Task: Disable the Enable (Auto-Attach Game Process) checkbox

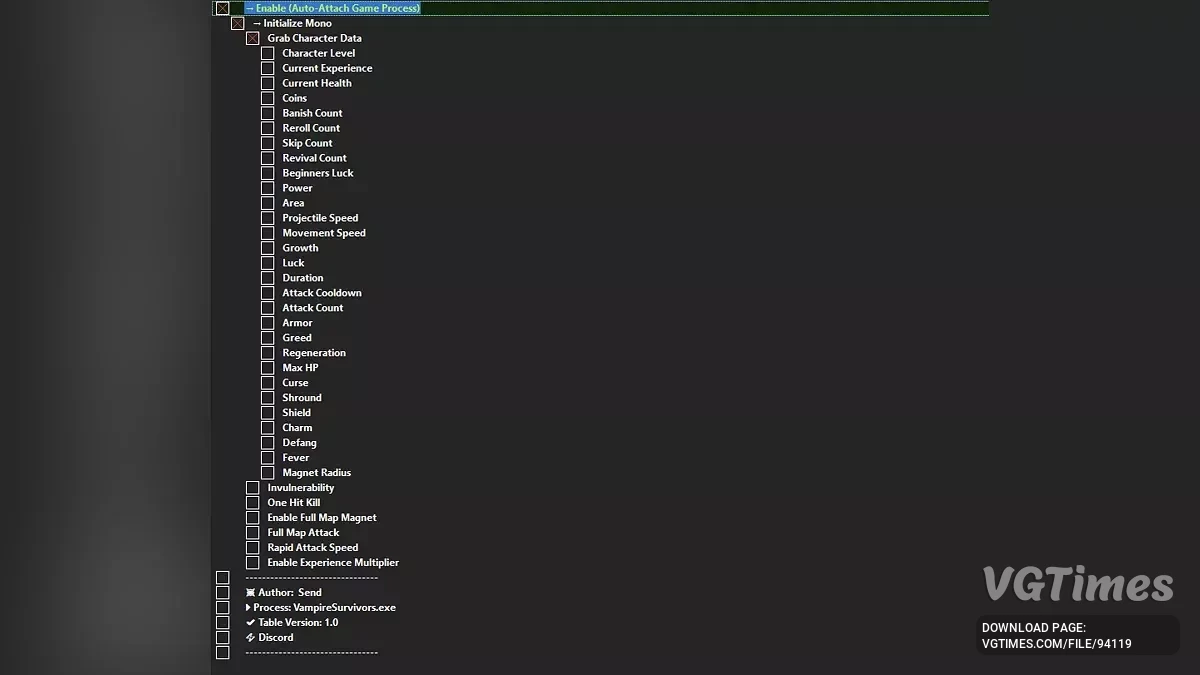Action: 223,8
